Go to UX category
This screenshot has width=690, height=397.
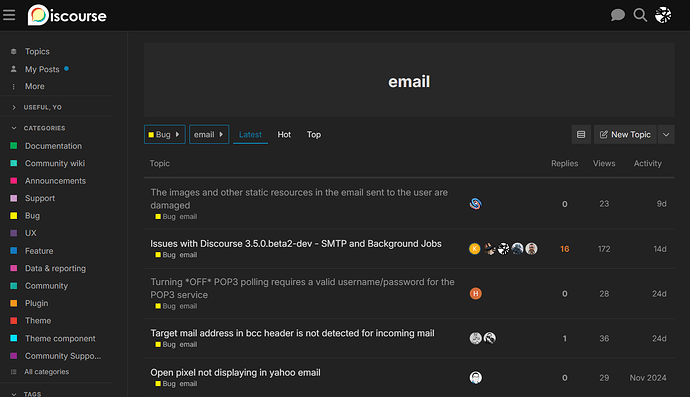click(30, 233)
